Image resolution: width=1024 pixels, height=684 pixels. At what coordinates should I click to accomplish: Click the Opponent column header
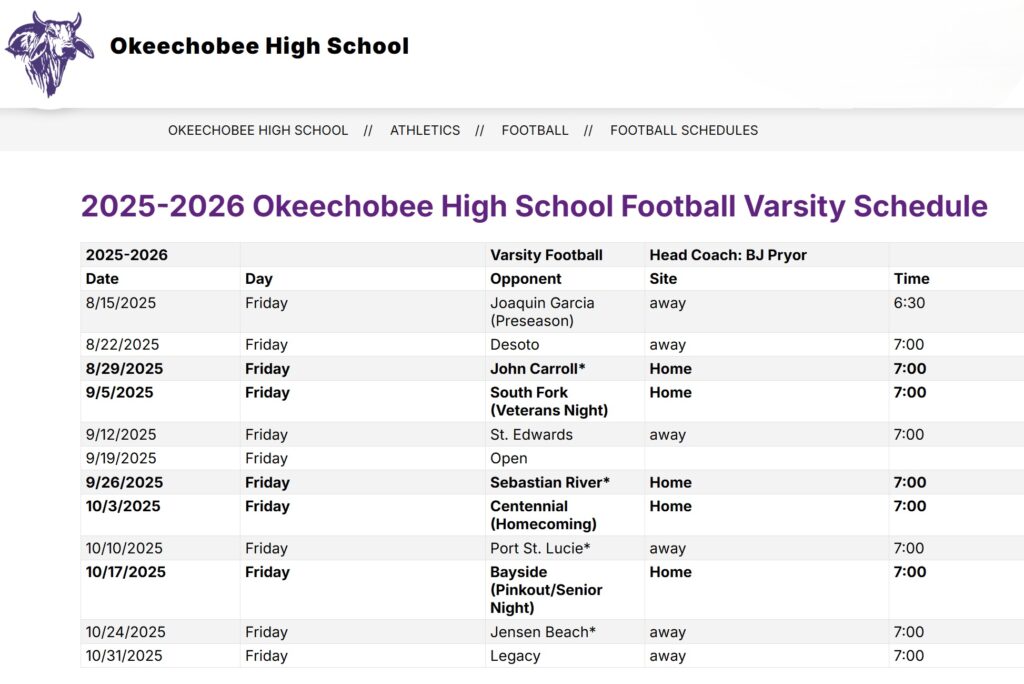click(526, 279)
